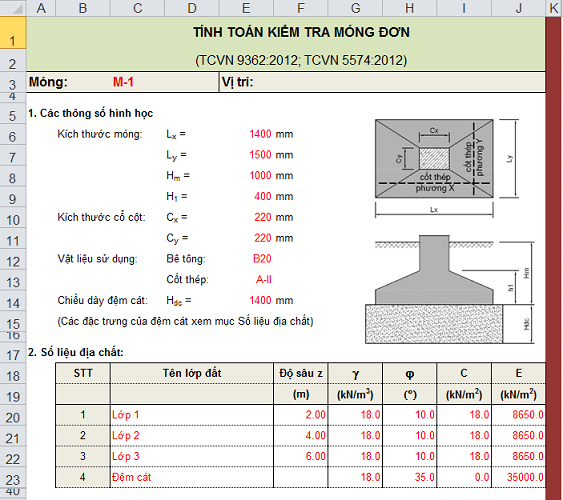Select column E header
The width and height of the screenshot is (563, 500).
coord(246,8)
